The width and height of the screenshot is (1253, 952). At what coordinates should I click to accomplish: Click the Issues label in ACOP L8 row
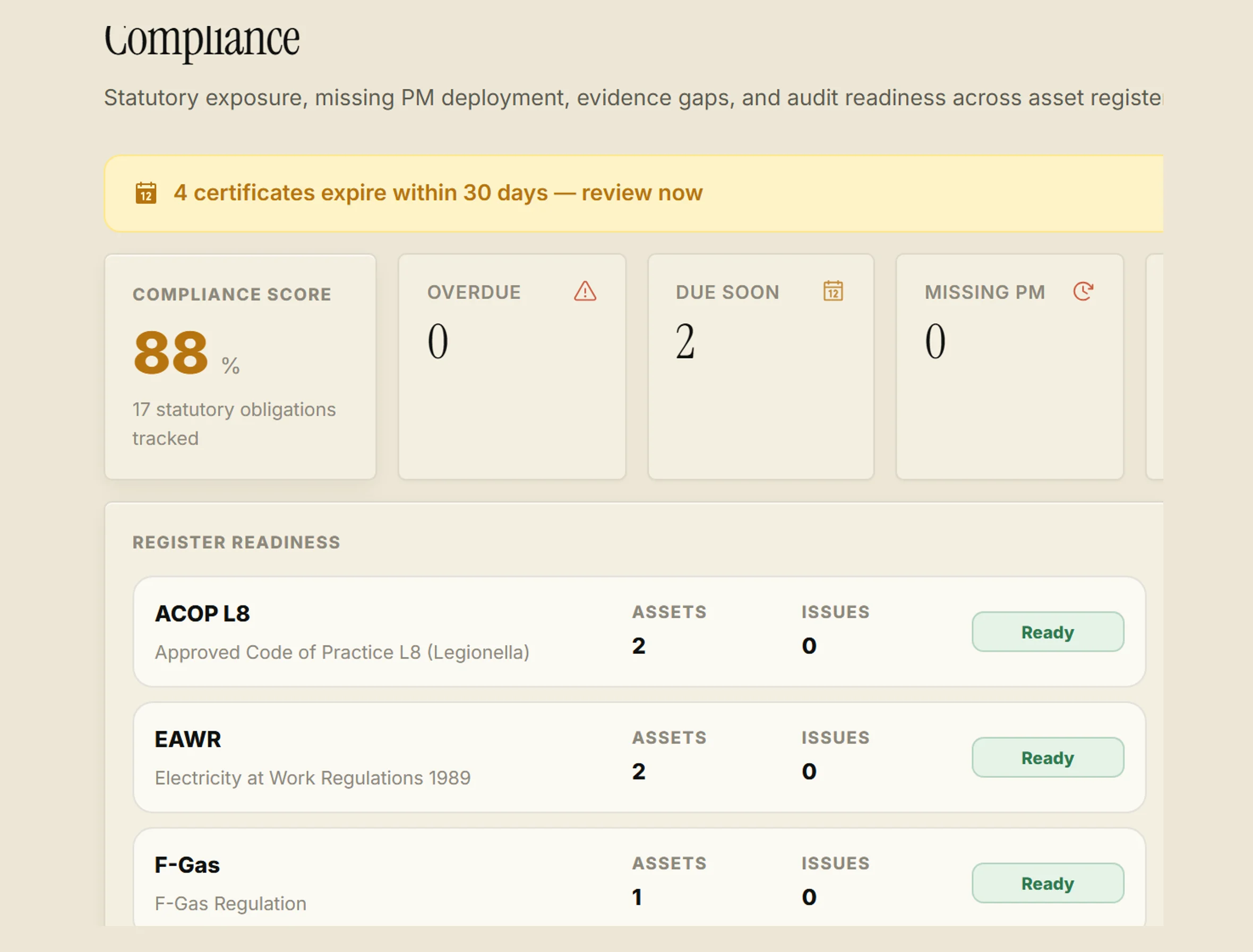835,612
